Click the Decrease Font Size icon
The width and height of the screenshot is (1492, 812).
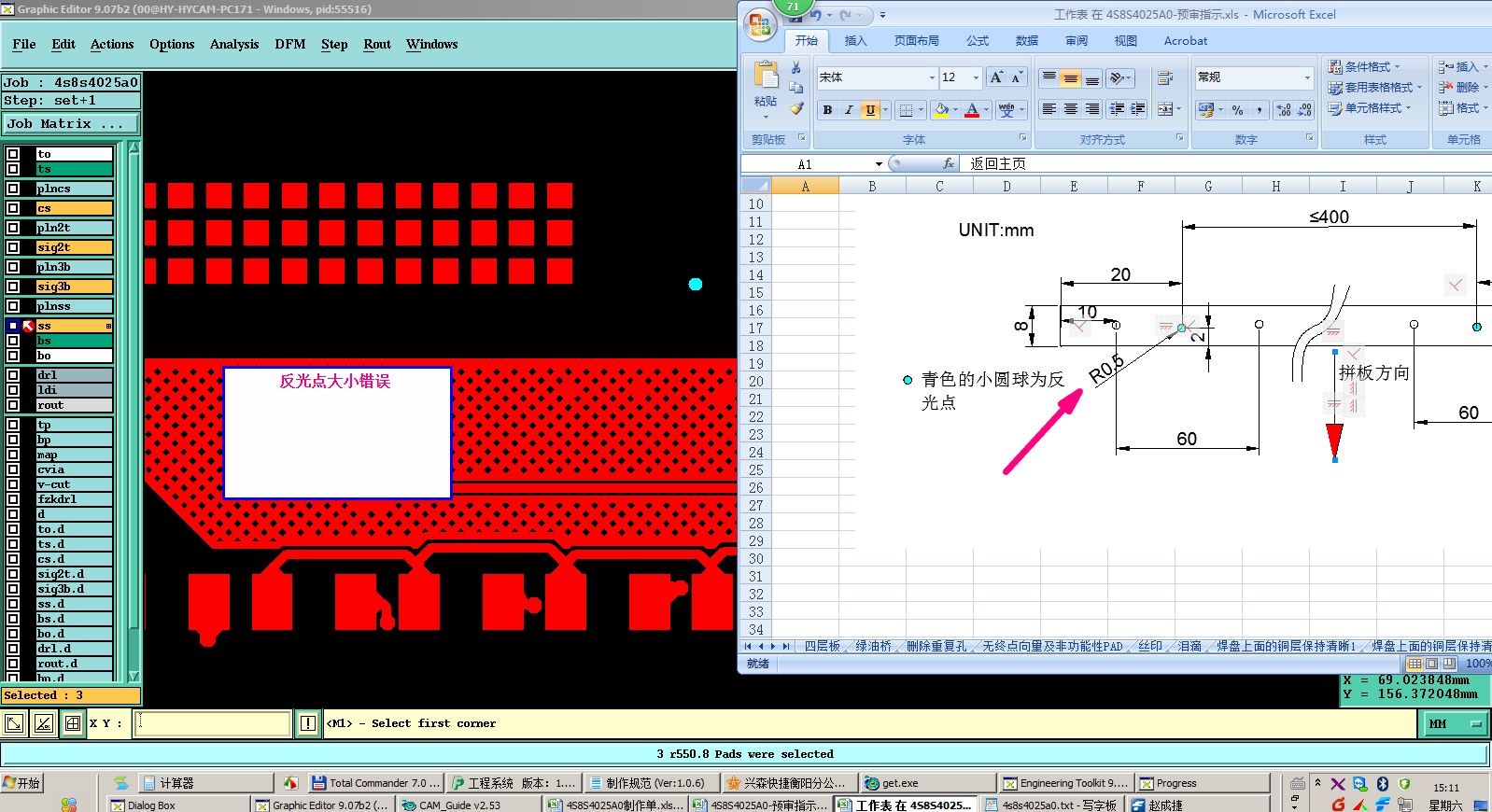pos(1016,77)
